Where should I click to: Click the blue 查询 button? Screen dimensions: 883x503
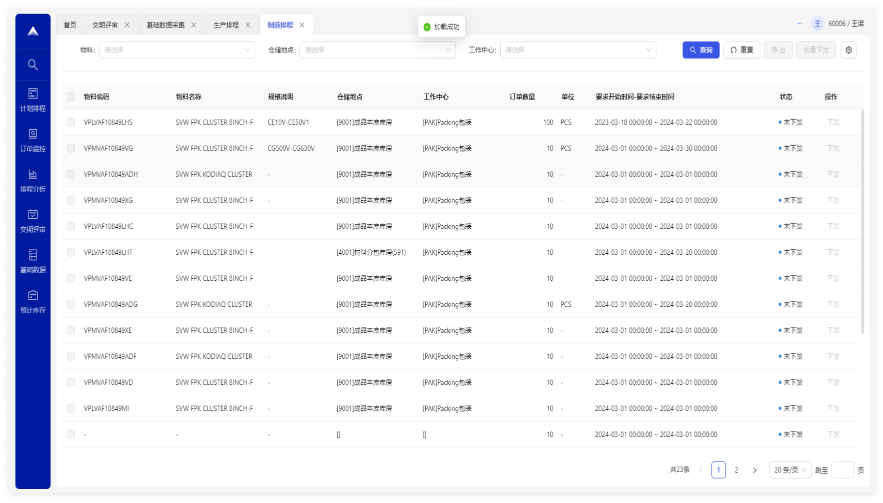coord(701,50)
